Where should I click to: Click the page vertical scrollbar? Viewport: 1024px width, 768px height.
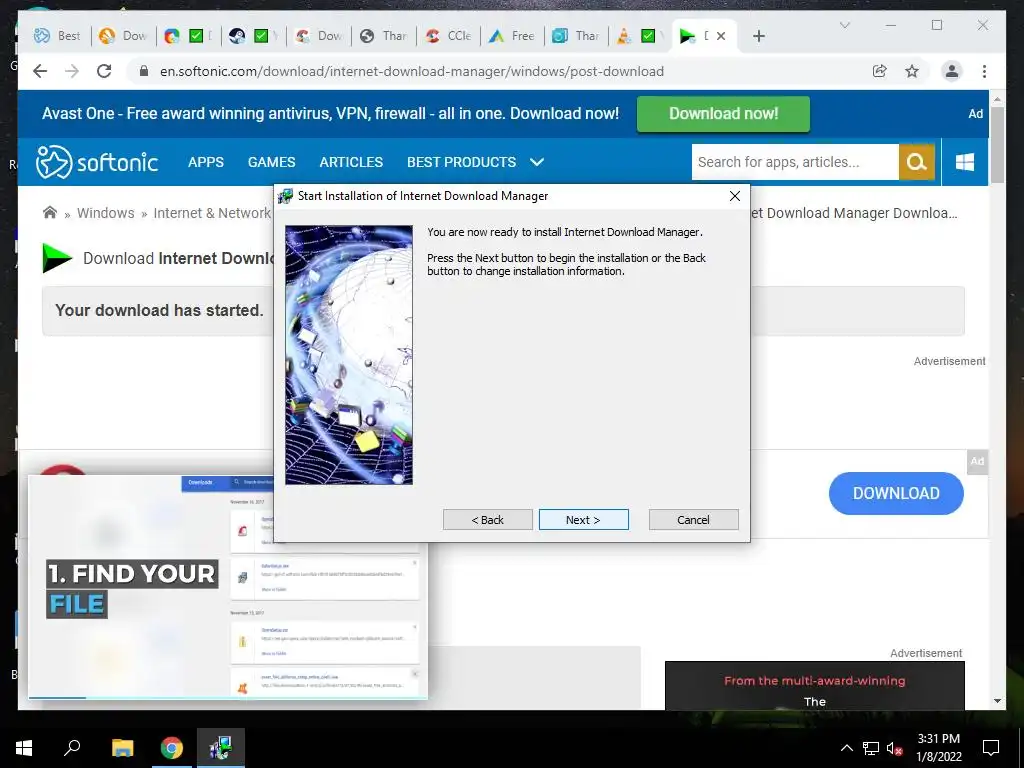[x=997, y=145]
